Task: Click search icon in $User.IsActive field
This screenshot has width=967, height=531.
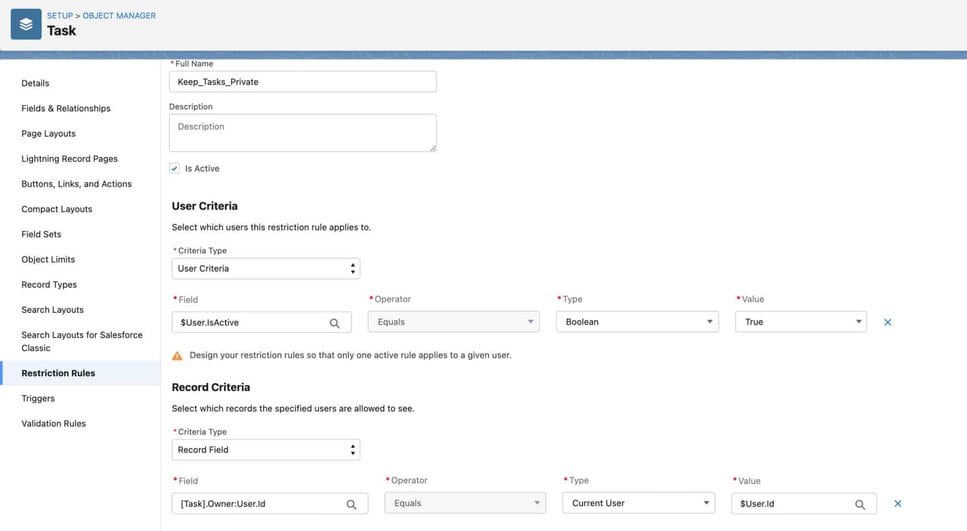Action: (x=335, y=323)
